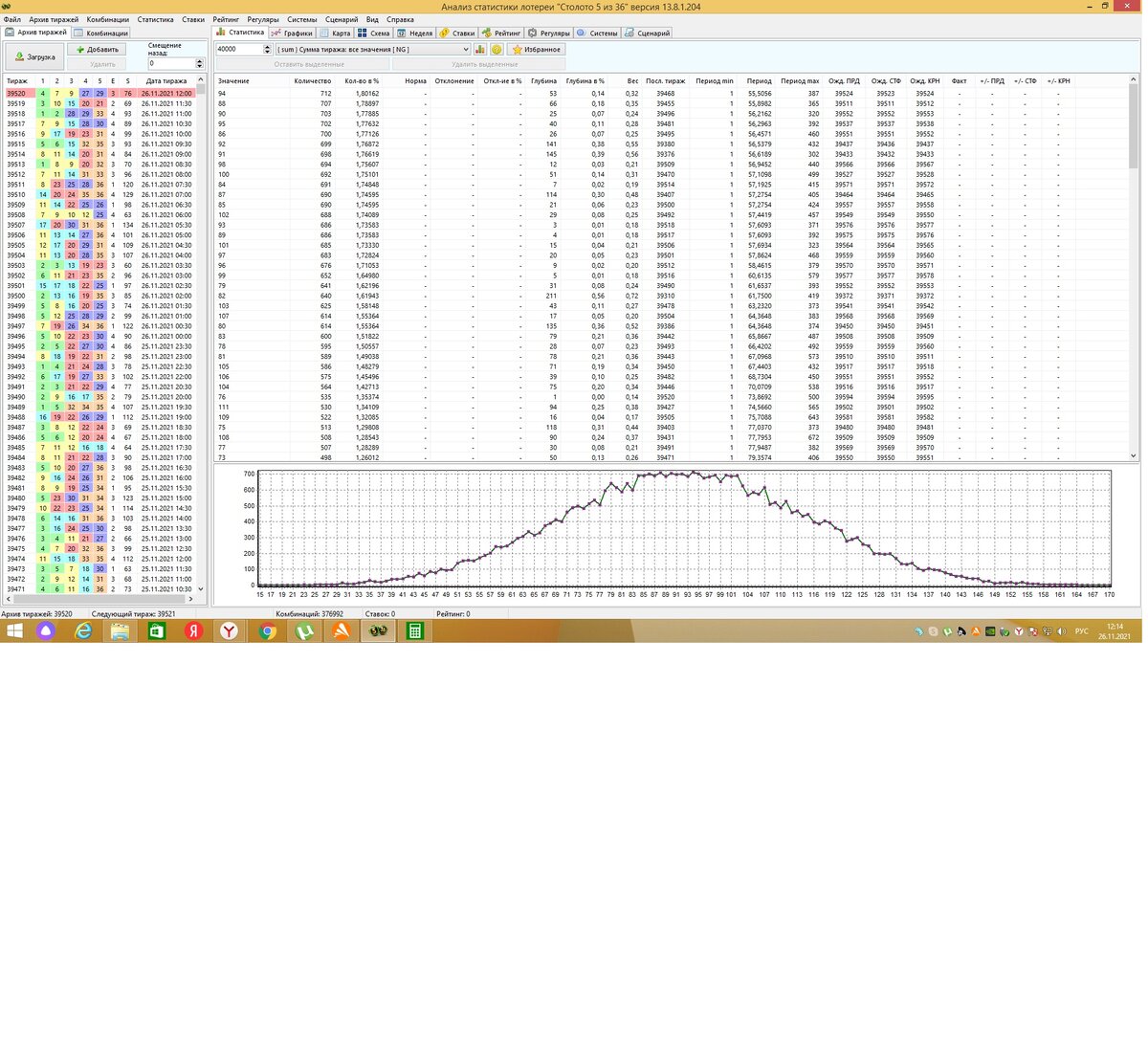Image resolution: width=1148 pixels, height=1039 pixels.
Task: Open the Системы tab
Action: tap(598, 33)
